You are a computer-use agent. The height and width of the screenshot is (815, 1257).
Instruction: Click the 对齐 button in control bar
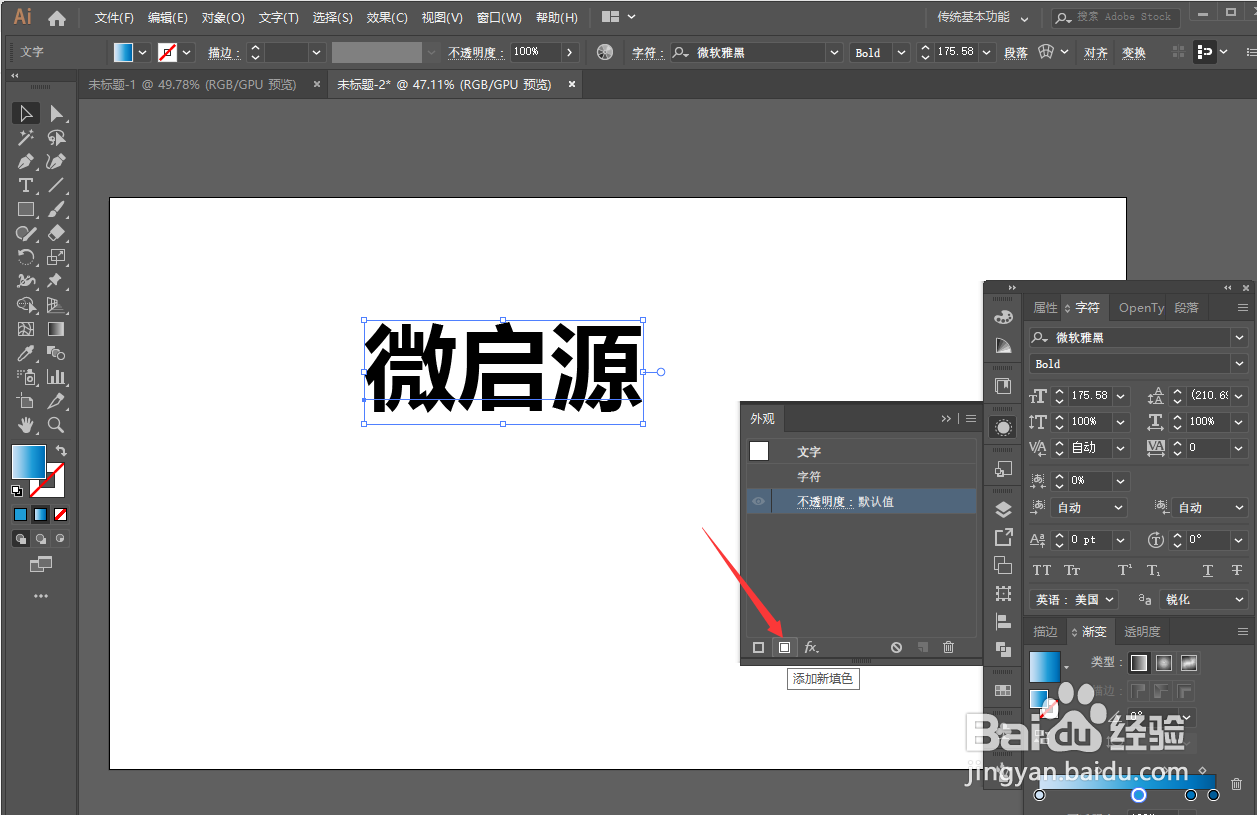point(1095,52)
